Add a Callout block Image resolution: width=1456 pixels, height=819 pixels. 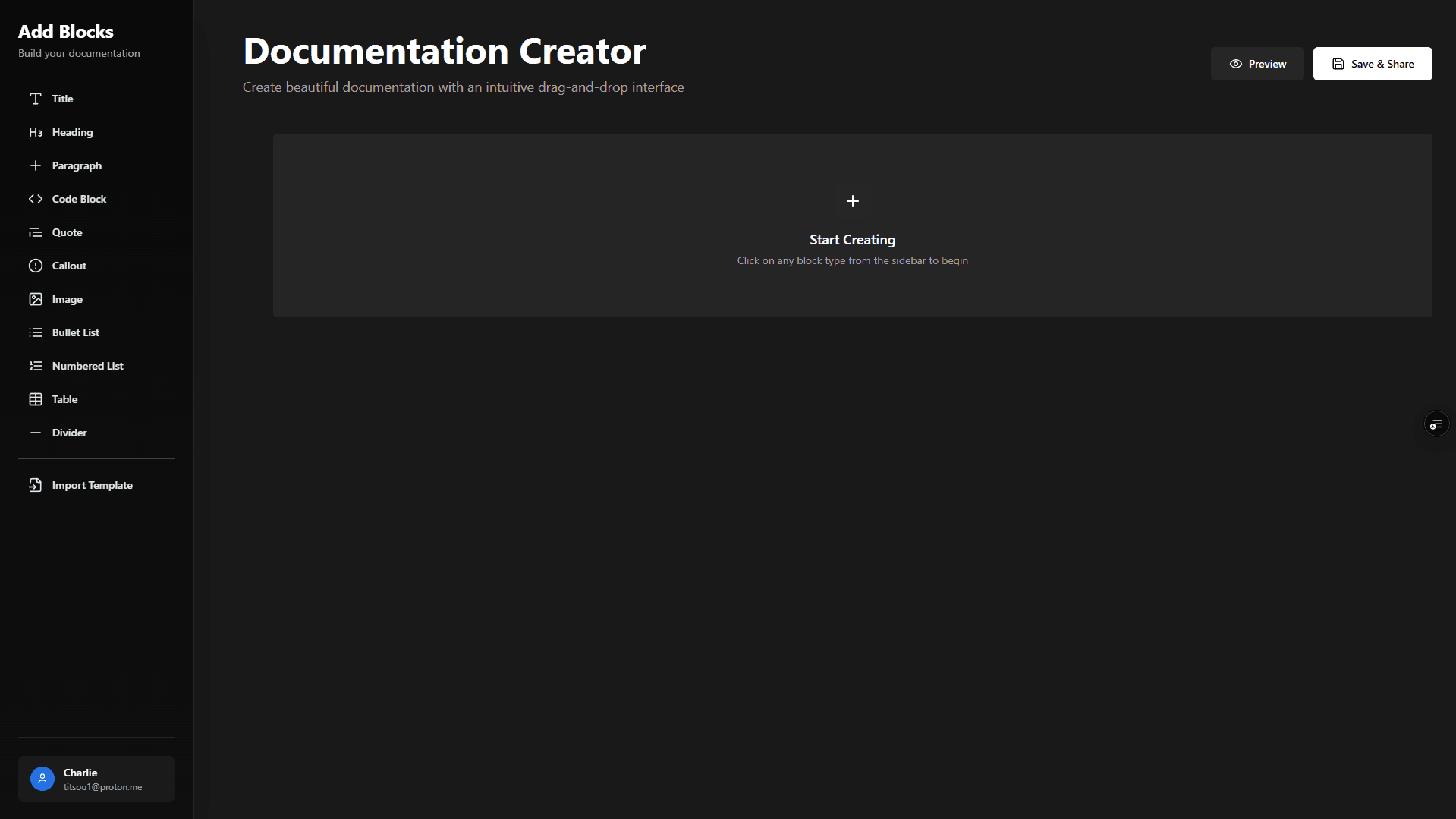pos(36,266)
